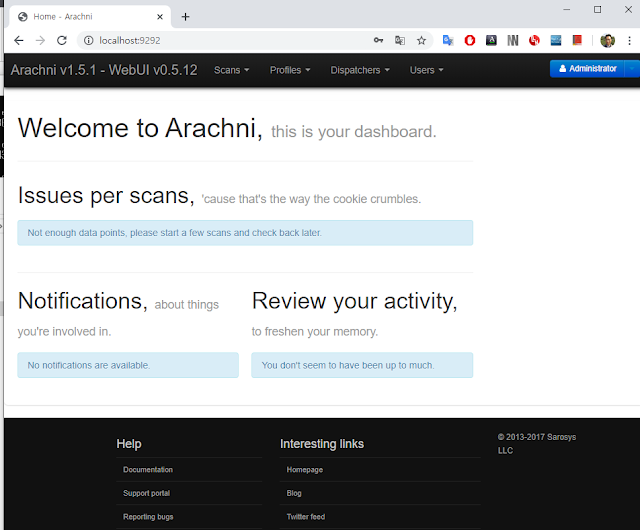640x530 pixels.
Task: Click the 'Notifications,' heading
Action: point(82,301)
